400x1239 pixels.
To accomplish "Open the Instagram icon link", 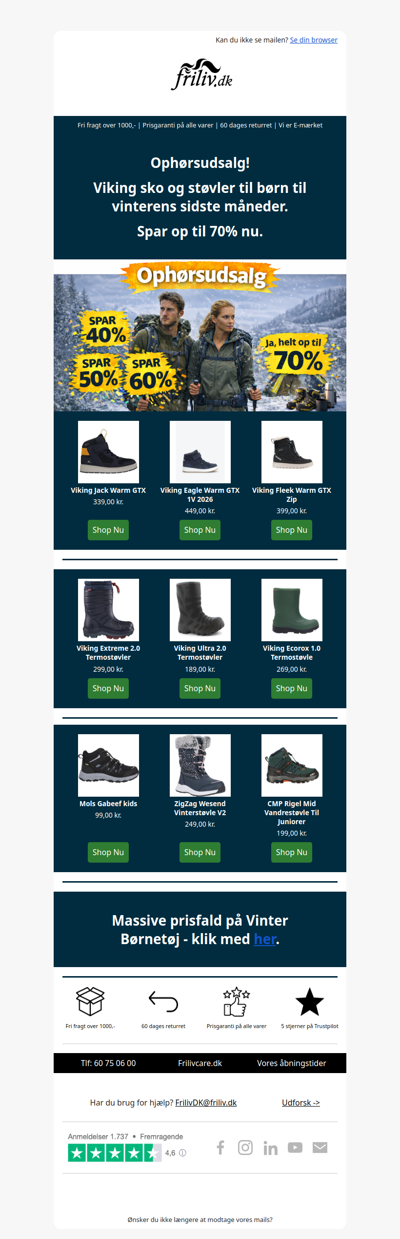I will point(245,1147).
